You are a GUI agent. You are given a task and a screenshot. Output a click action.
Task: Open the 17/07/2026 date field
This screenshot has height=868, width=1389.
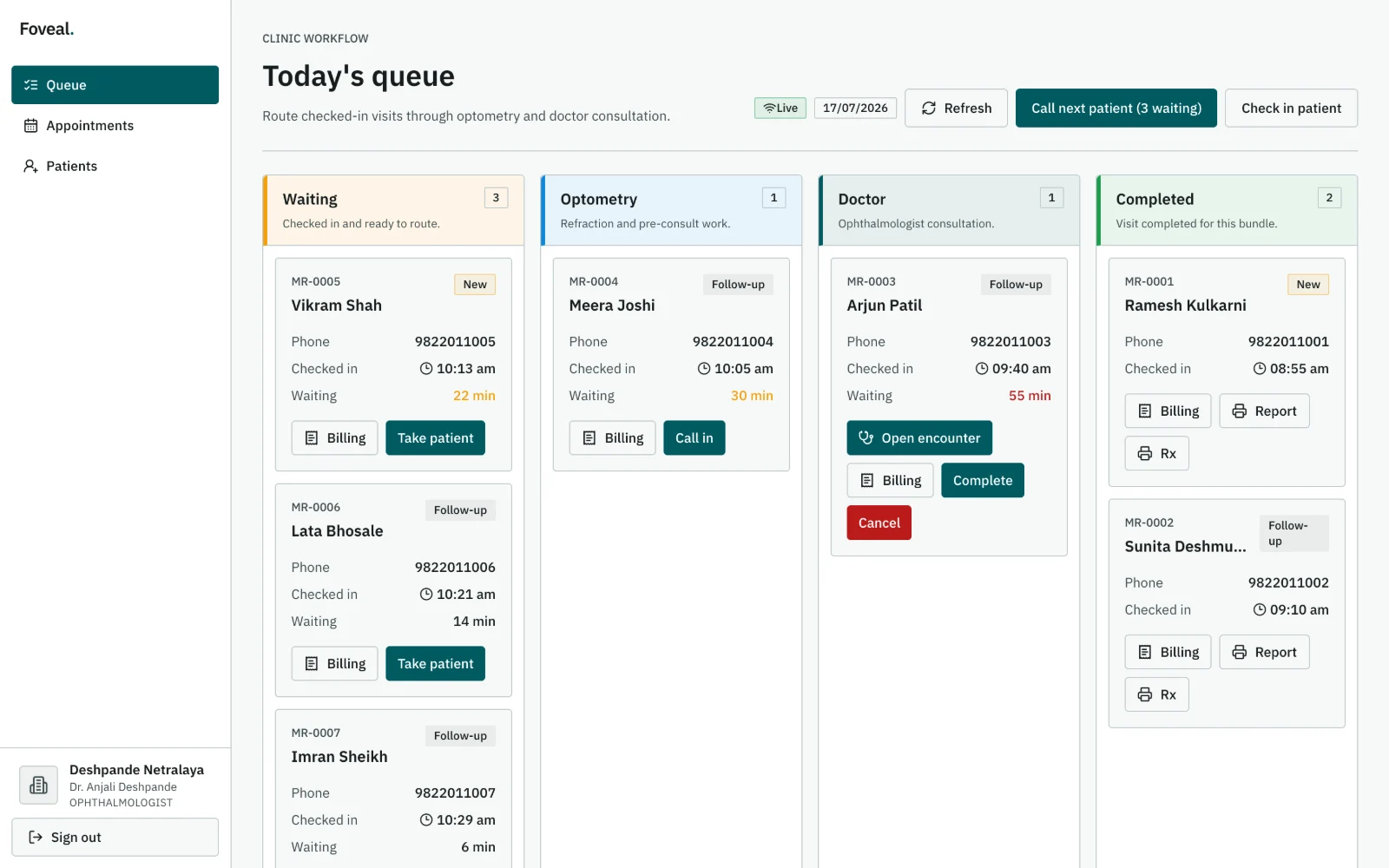[855, 108]
